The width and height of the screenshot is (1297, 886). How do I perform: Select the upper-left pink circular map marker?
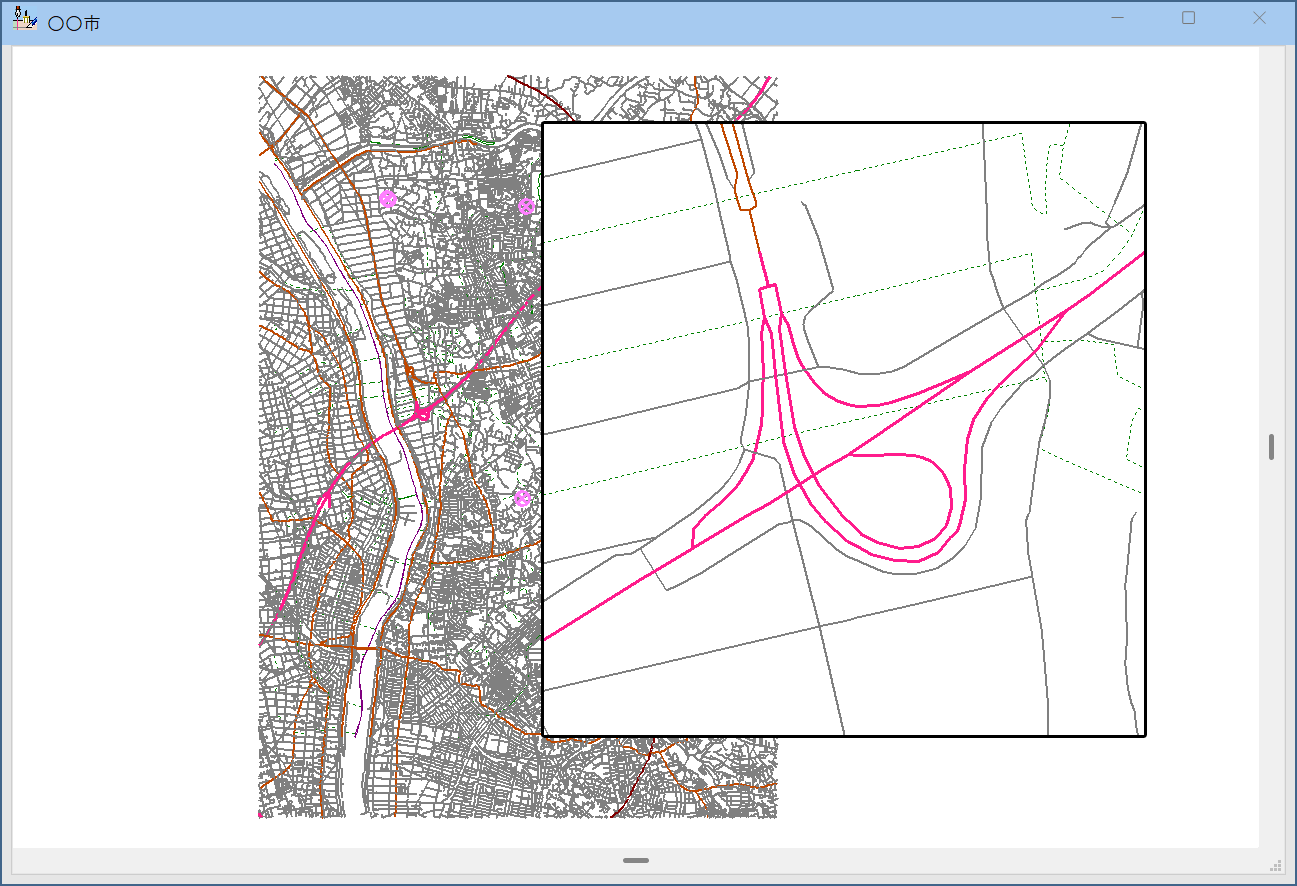pos(388,199)
